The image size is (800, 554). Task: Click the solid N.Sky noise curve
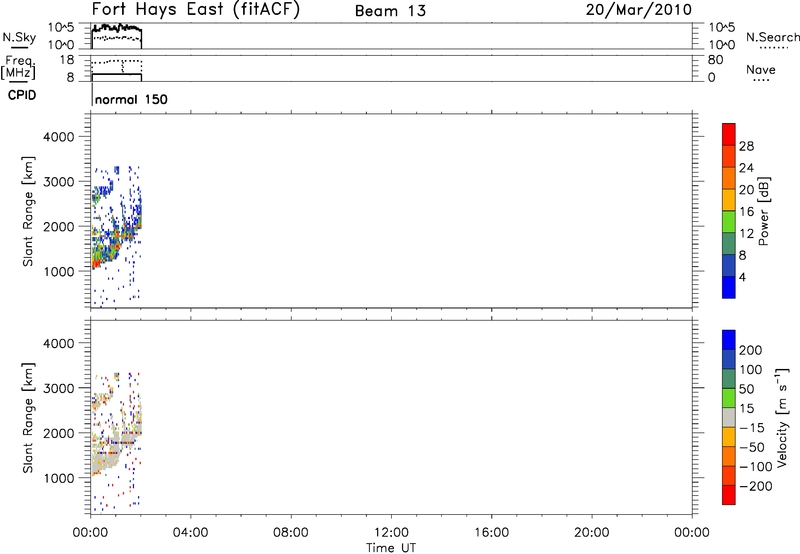coord(117,28)
